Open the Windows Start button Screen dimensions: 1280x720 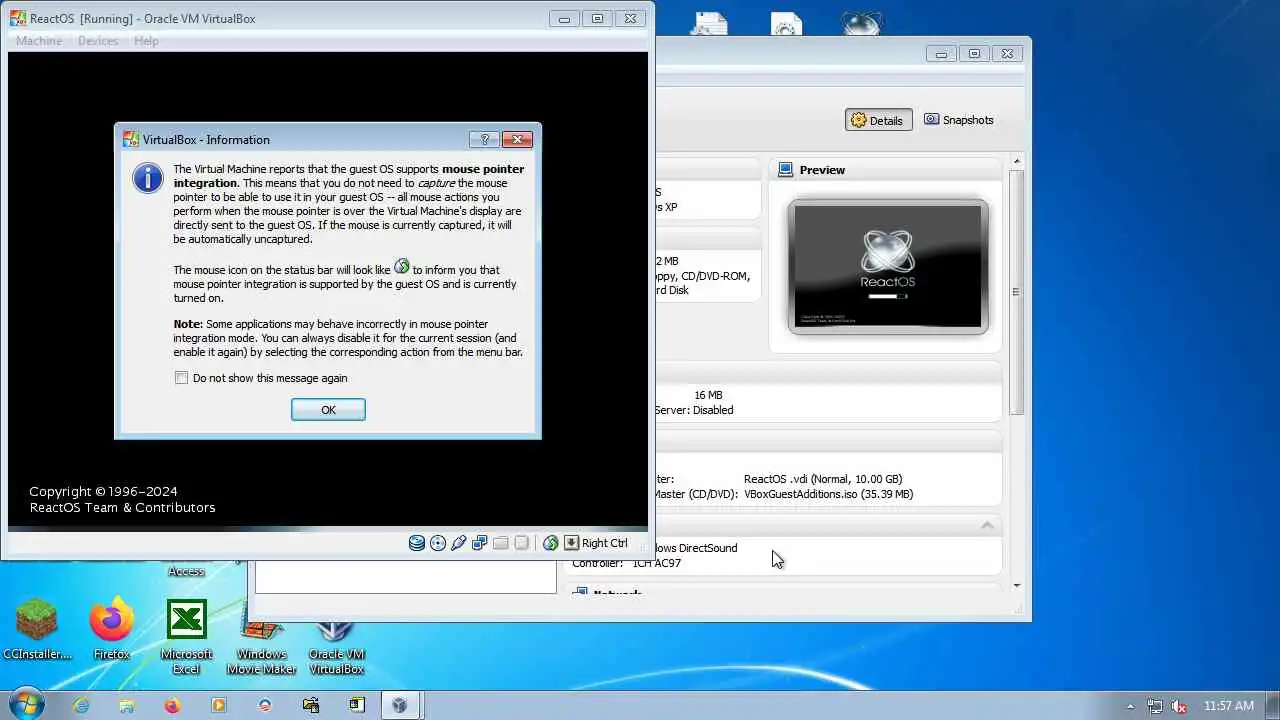[x=26, y=704]
